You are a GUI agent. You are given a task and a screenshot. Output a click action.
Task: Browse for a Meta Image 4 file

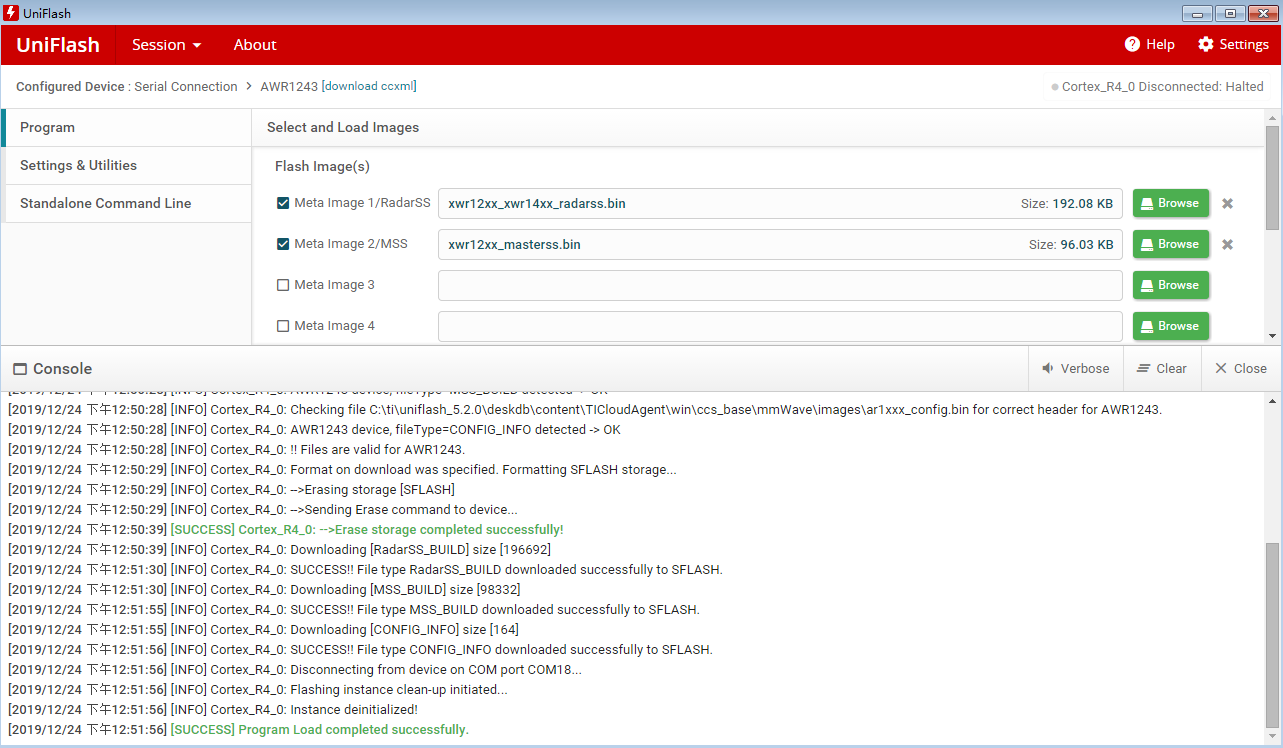click(x=1171, y=326)
